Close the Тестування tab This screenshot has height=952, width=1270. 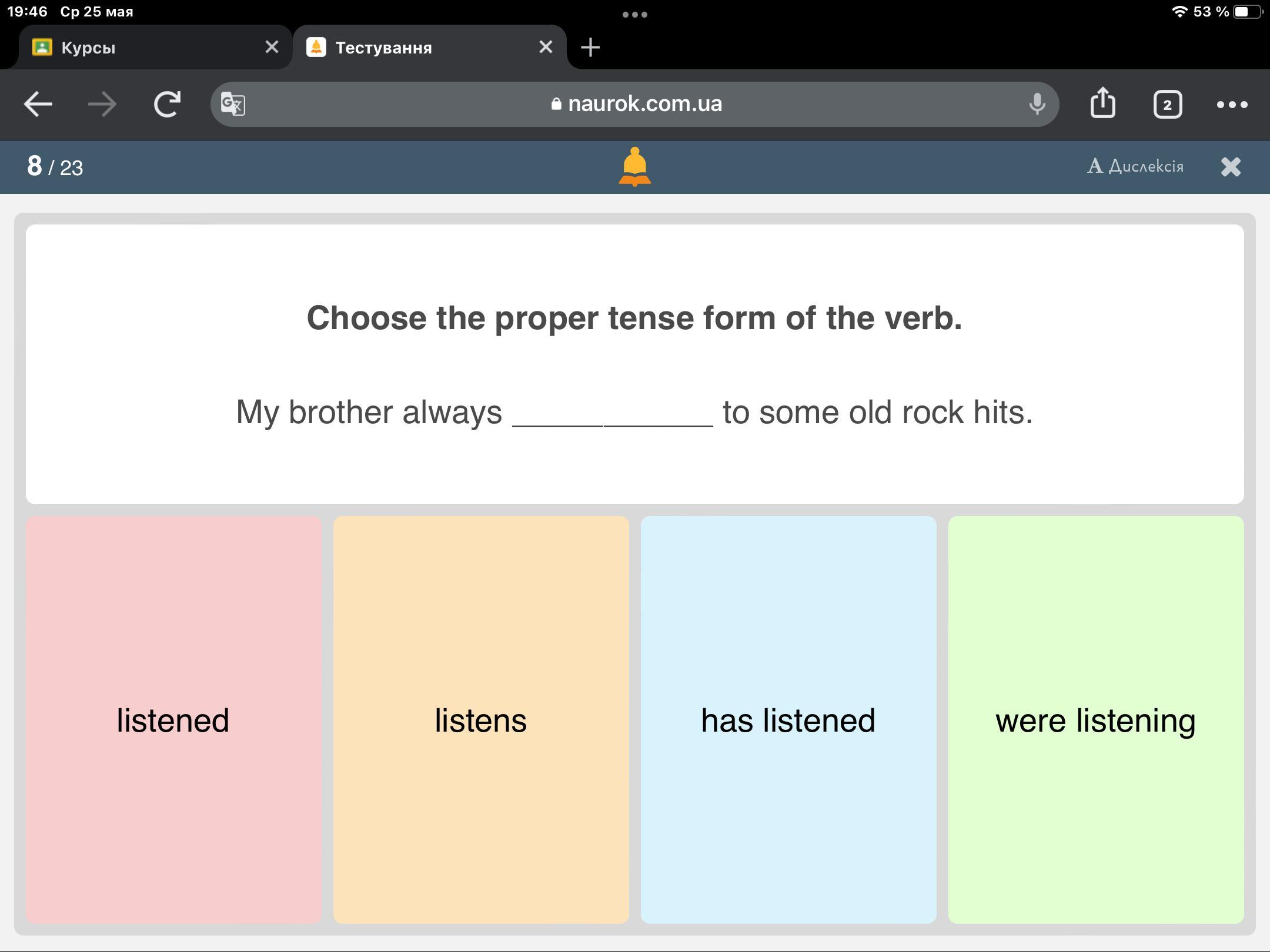point(546,47)
